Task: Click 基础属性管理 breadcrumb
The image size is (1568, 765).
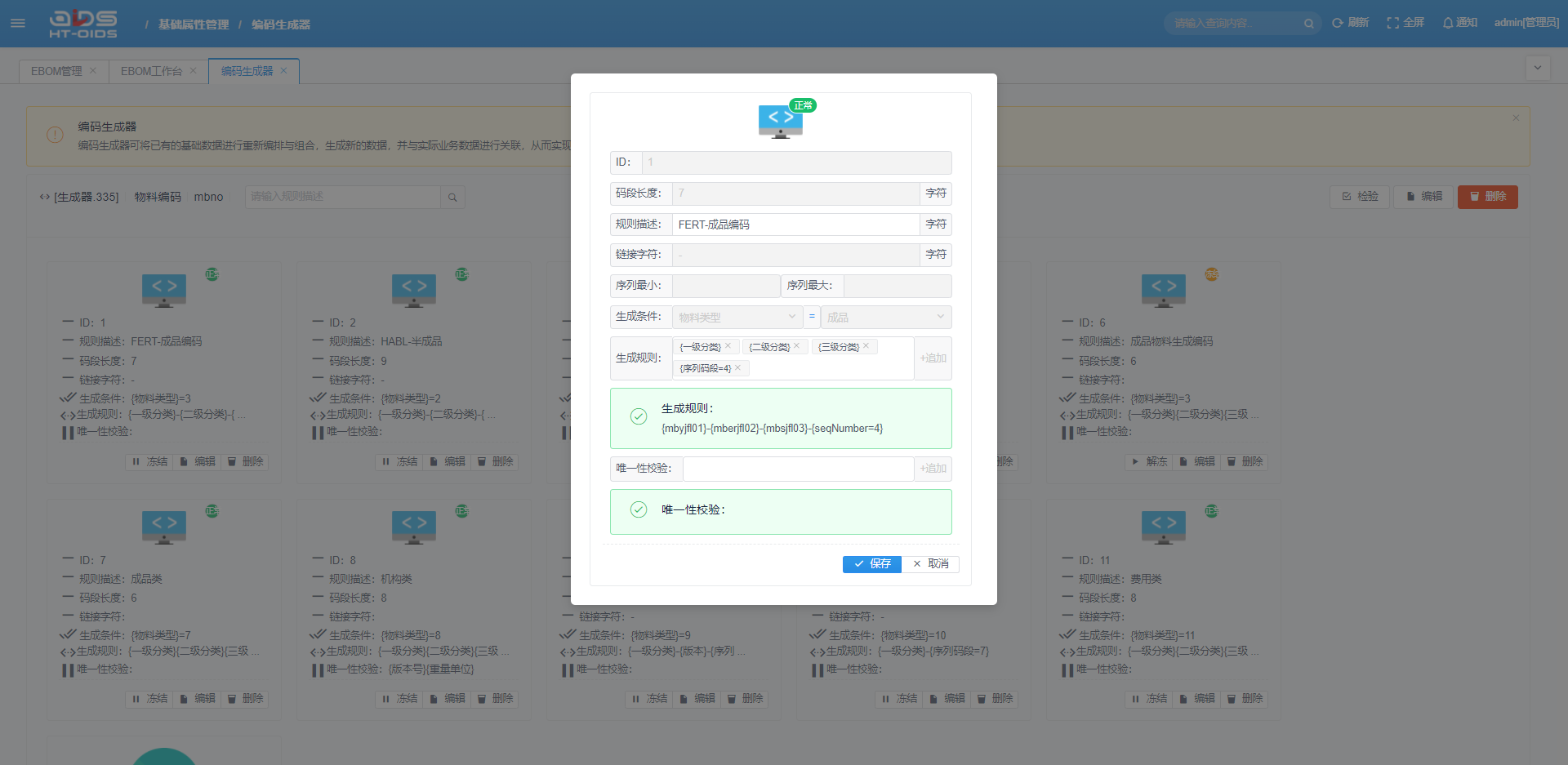Action: [x=194, y=24]
